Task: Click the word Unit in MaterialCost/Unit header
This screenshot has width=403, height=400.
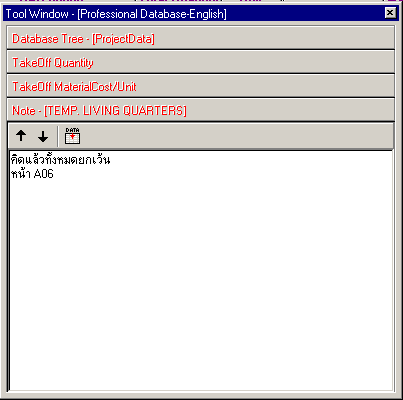Action: [127, 87]
